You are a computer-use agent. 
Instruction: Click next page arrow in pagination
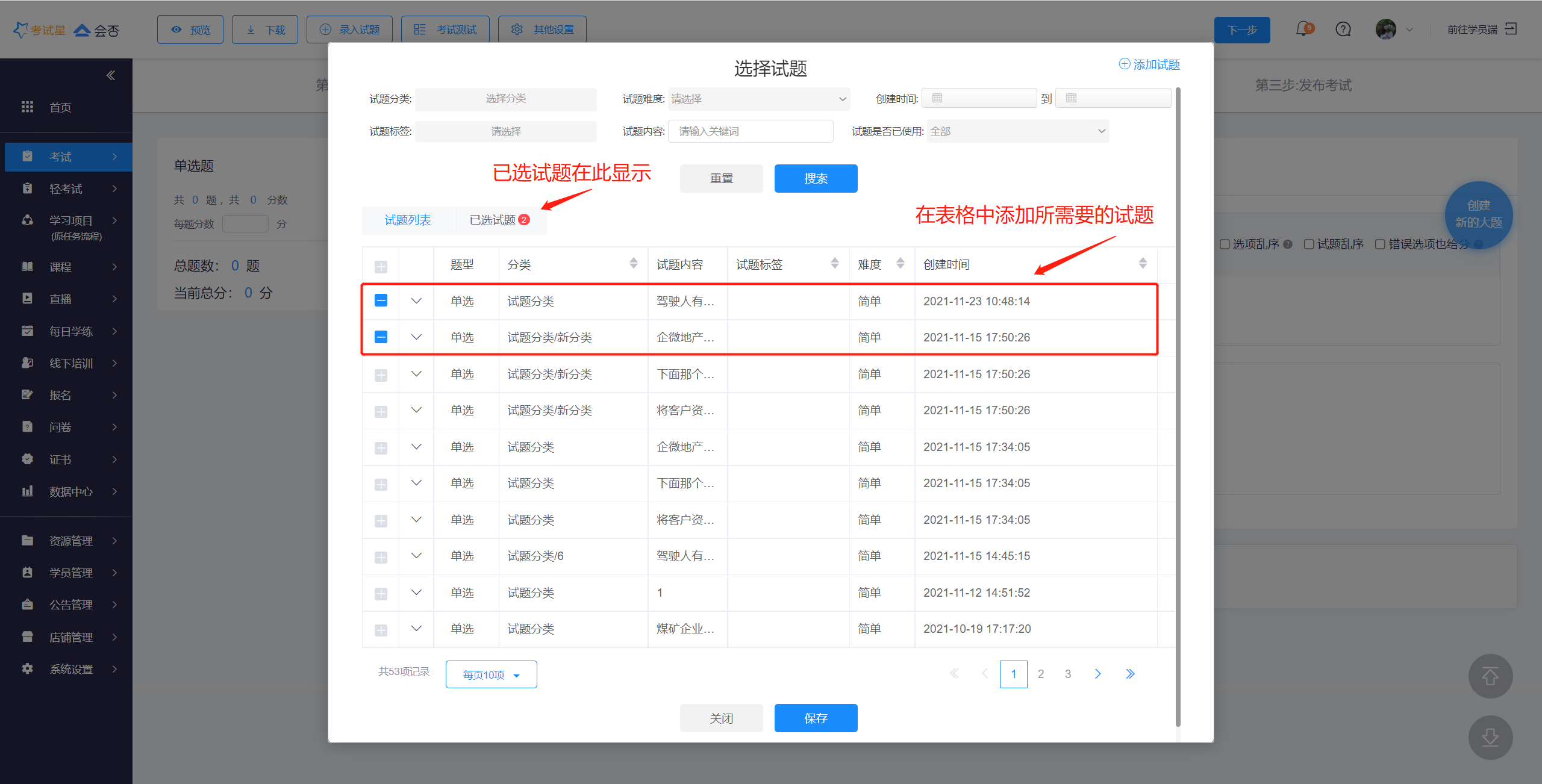[x=1097, y=674]
